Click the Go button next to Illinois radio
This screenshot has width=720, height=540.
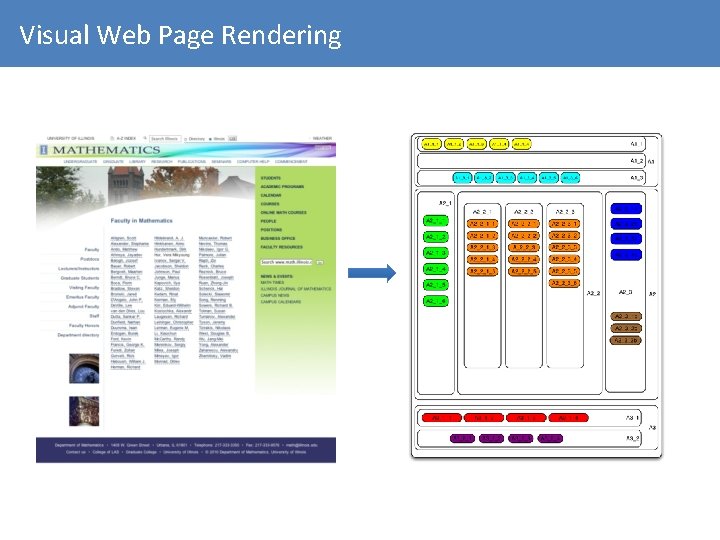tap(232, 138)
